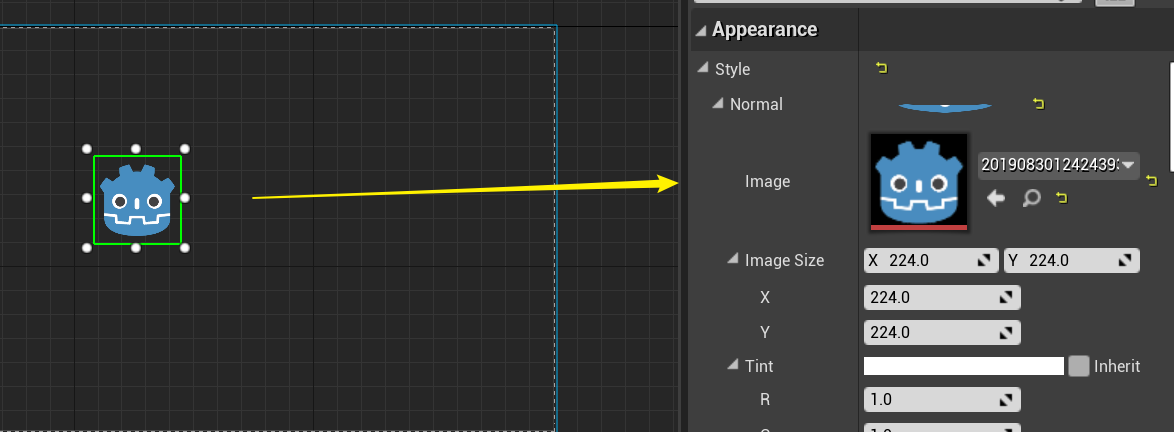Reset the Image row to default
1174x432 pixels.
[1152, 180]
